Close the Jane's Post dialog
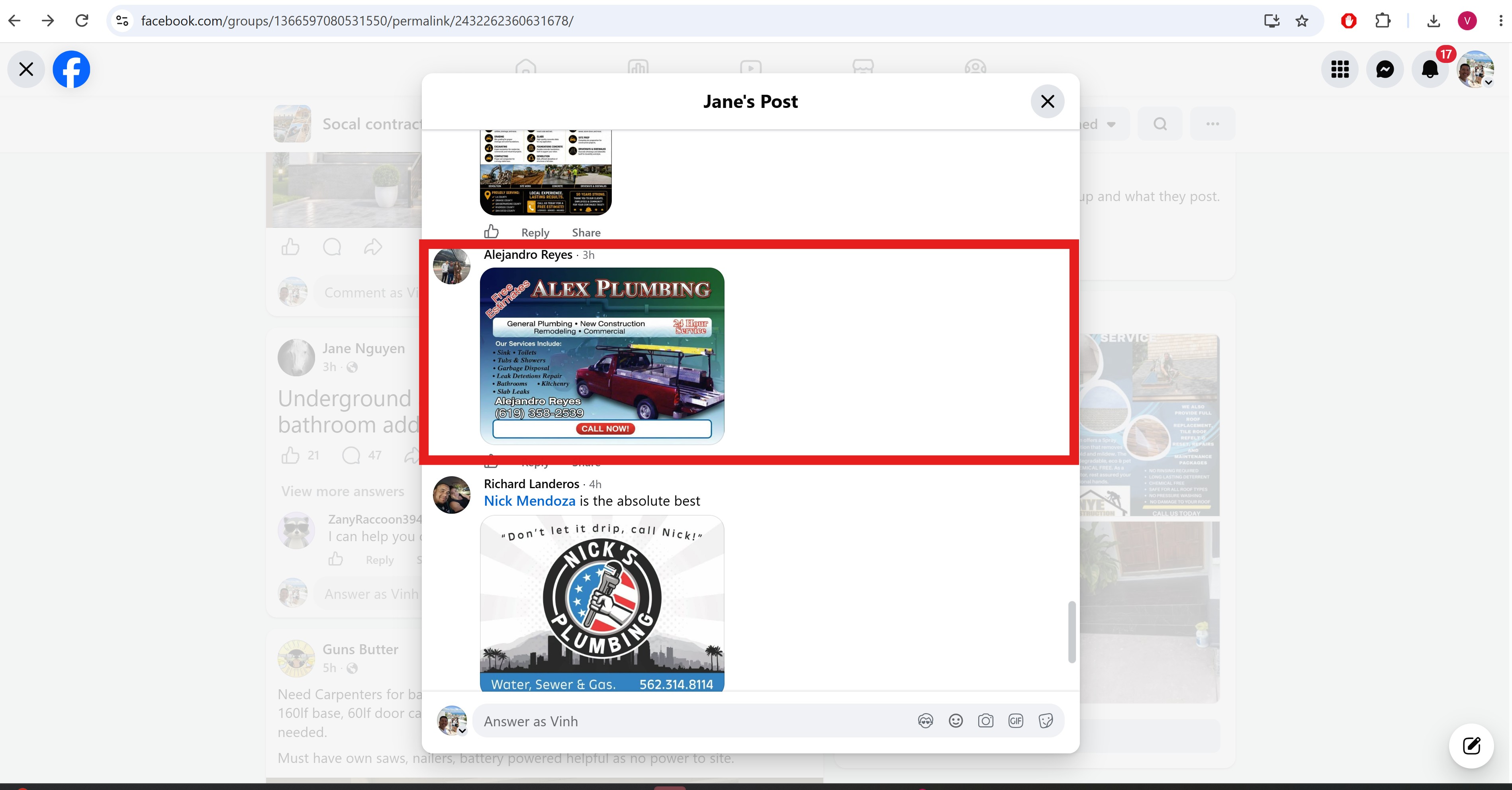 pyautogui.click(x=1048, y=102)
